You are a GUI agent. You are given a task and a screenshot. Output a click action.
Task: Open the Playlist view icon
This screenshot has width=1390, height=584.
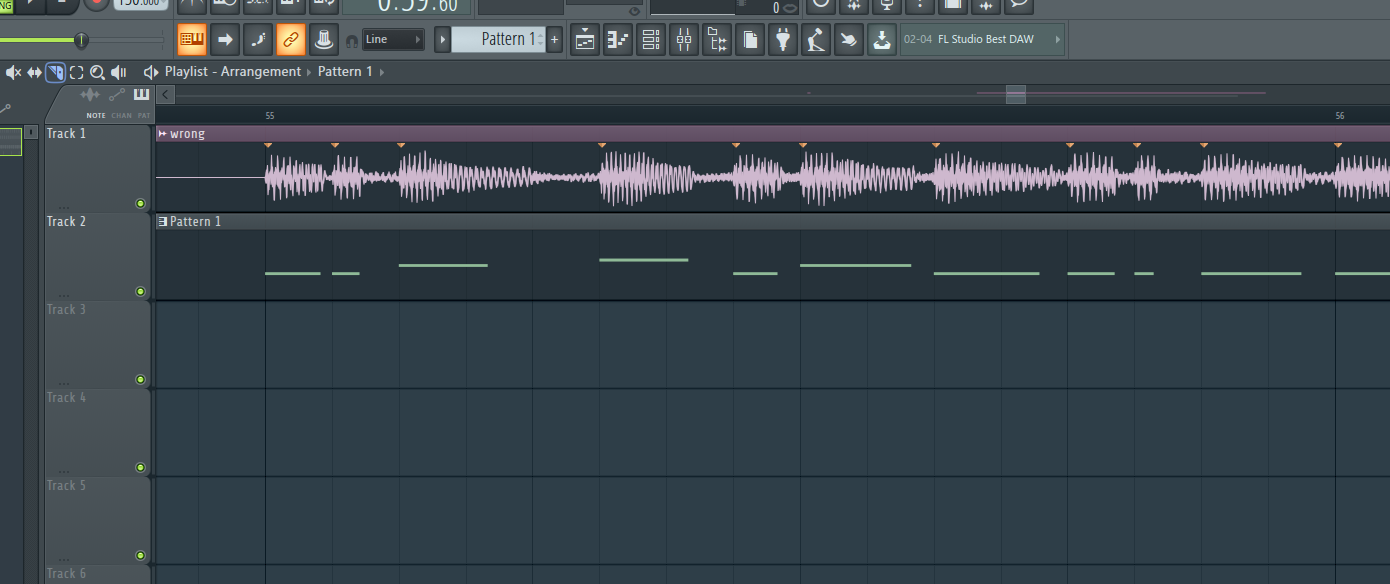pos(586,40)
